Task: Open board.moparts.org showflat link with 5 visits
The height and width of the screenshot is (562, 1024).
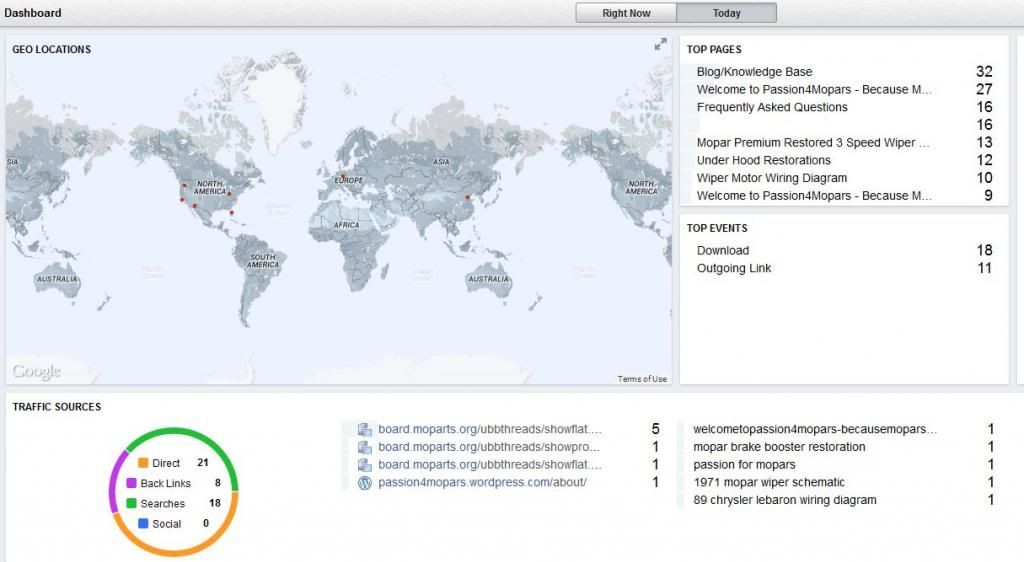Action: click(x=490, y=429)
